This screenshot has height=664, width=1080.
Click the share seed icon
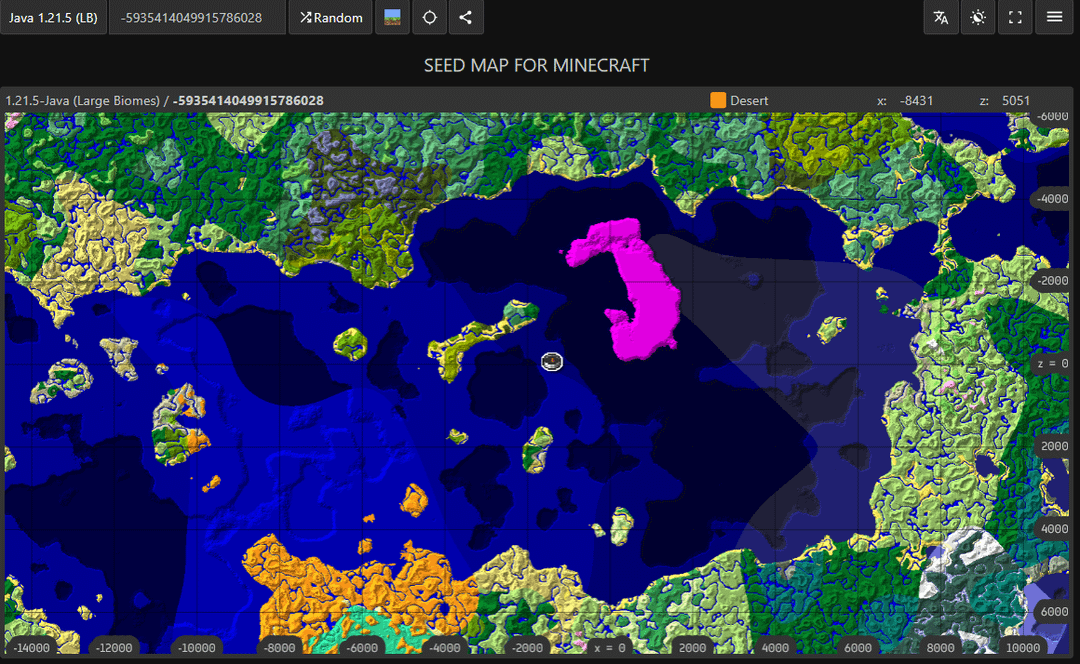tap(465, 18)
